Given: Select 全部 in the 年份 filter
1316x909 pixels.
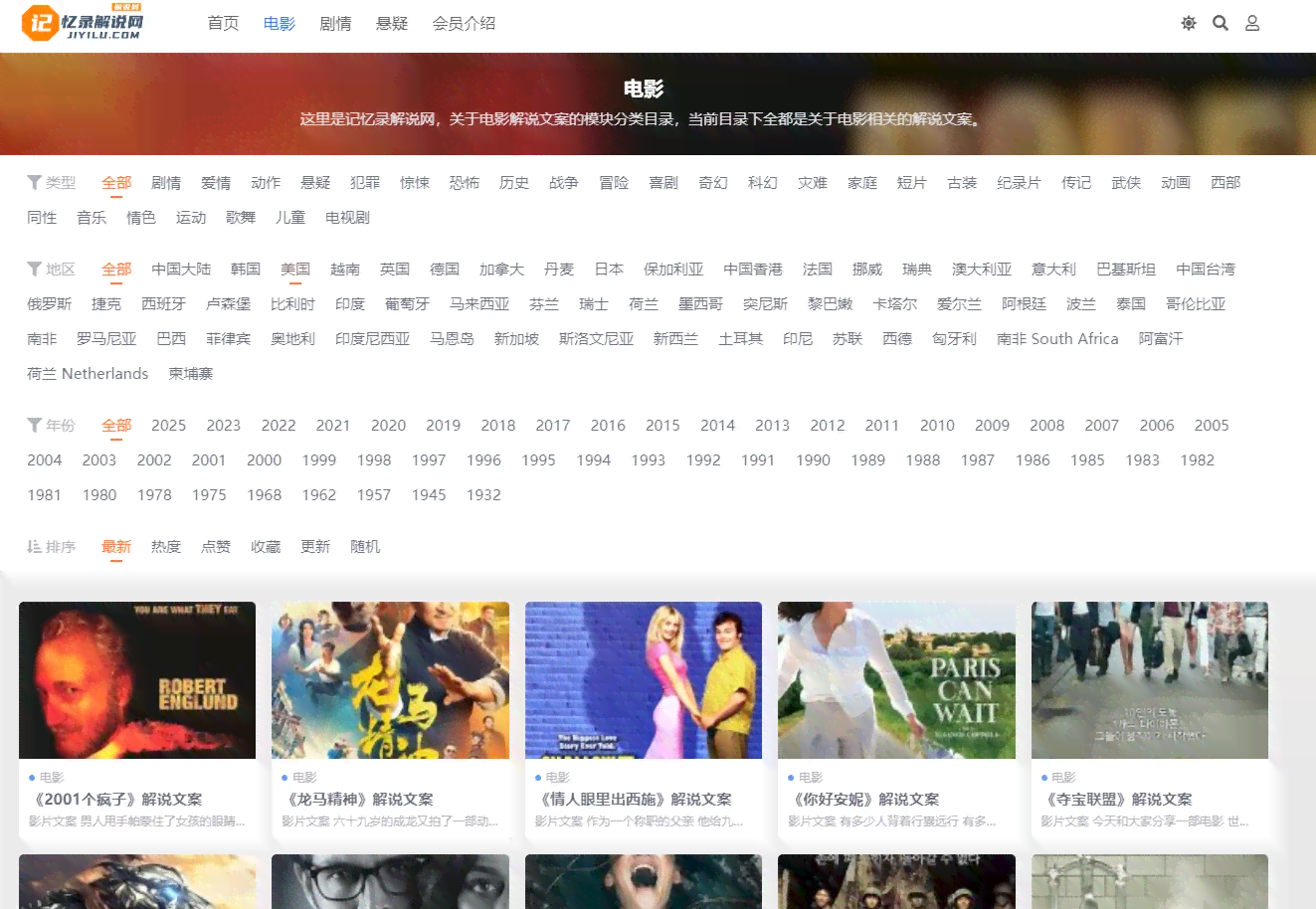Looking at the screenshot, I should pyautogui.click(x=116, y=426).
